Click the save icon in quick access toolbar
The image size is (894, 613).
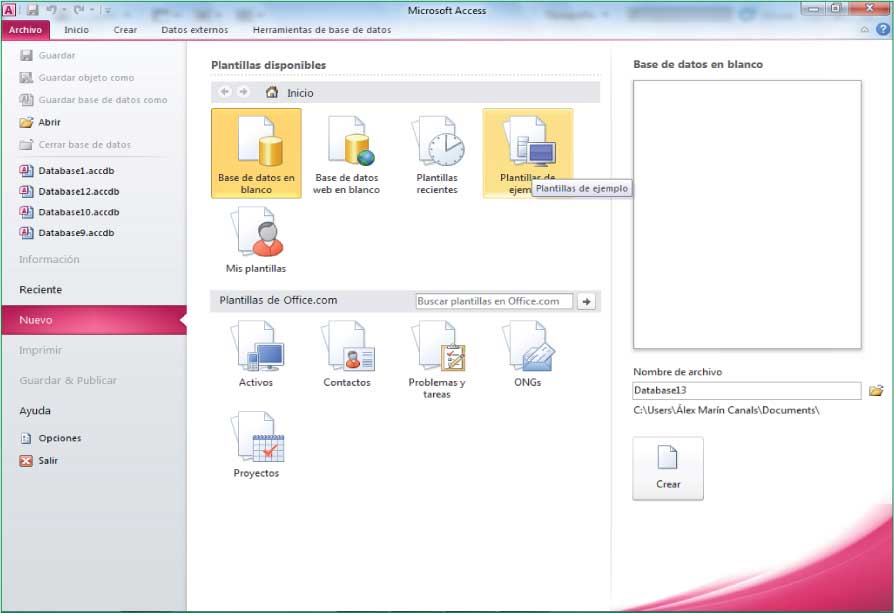click(x=32, y=10)
